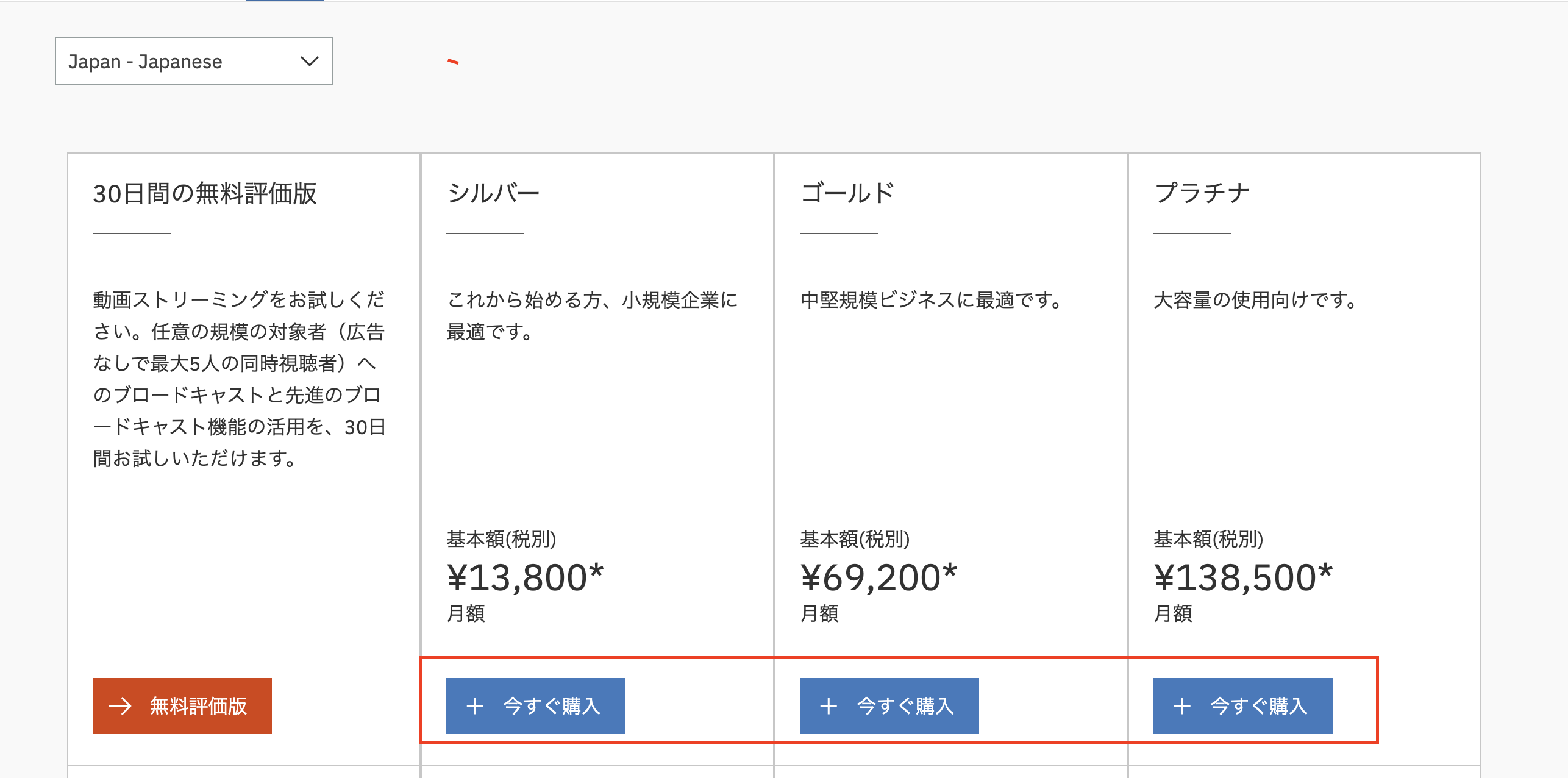Click the 30日間の無料評価版 heading
Image resolution: width=1568 pixels, height=778 pixels.
click(205, 193)
